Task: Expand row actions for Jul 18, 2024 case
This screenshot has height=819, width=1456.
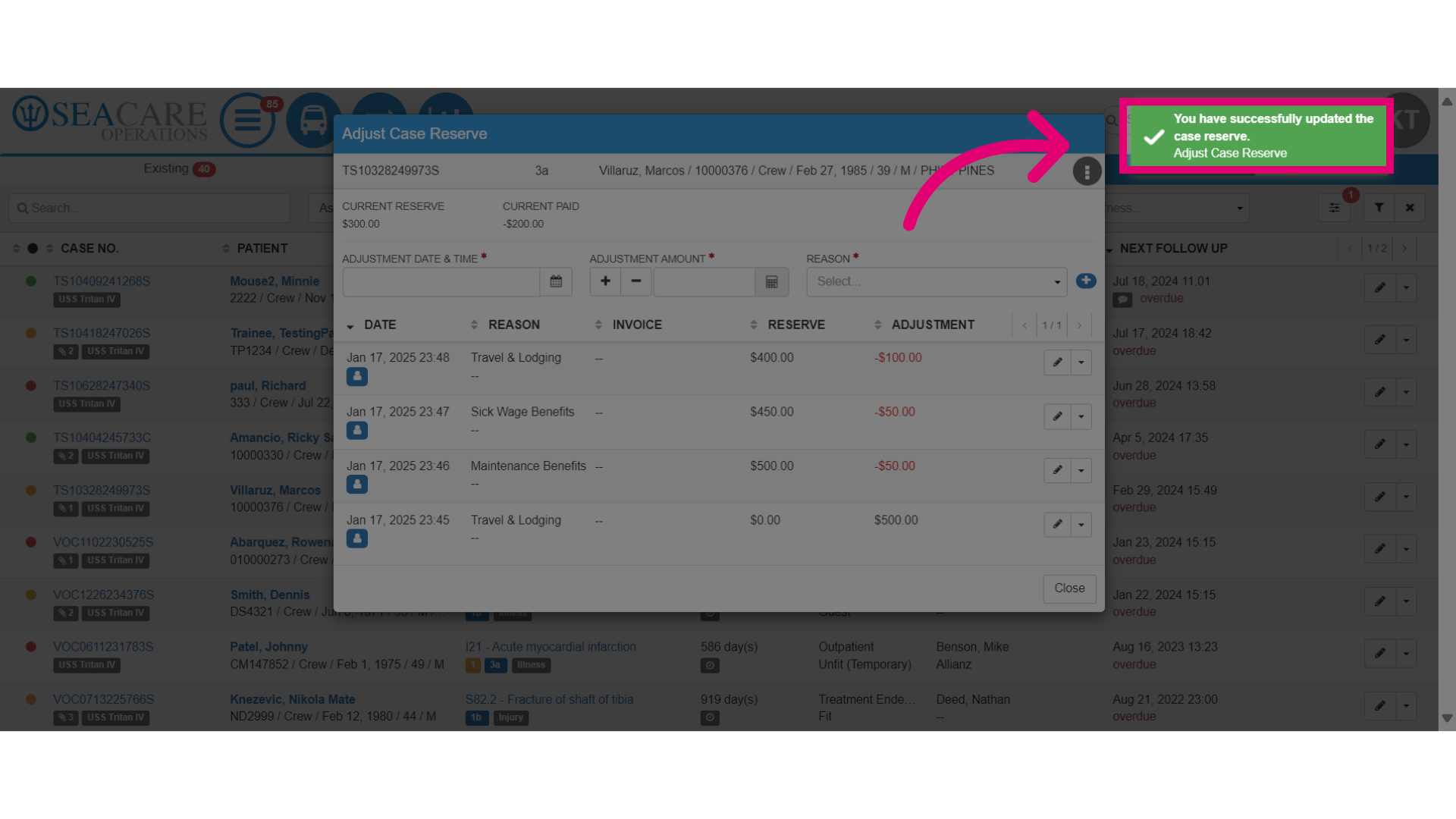Action: click(1407, 287)
